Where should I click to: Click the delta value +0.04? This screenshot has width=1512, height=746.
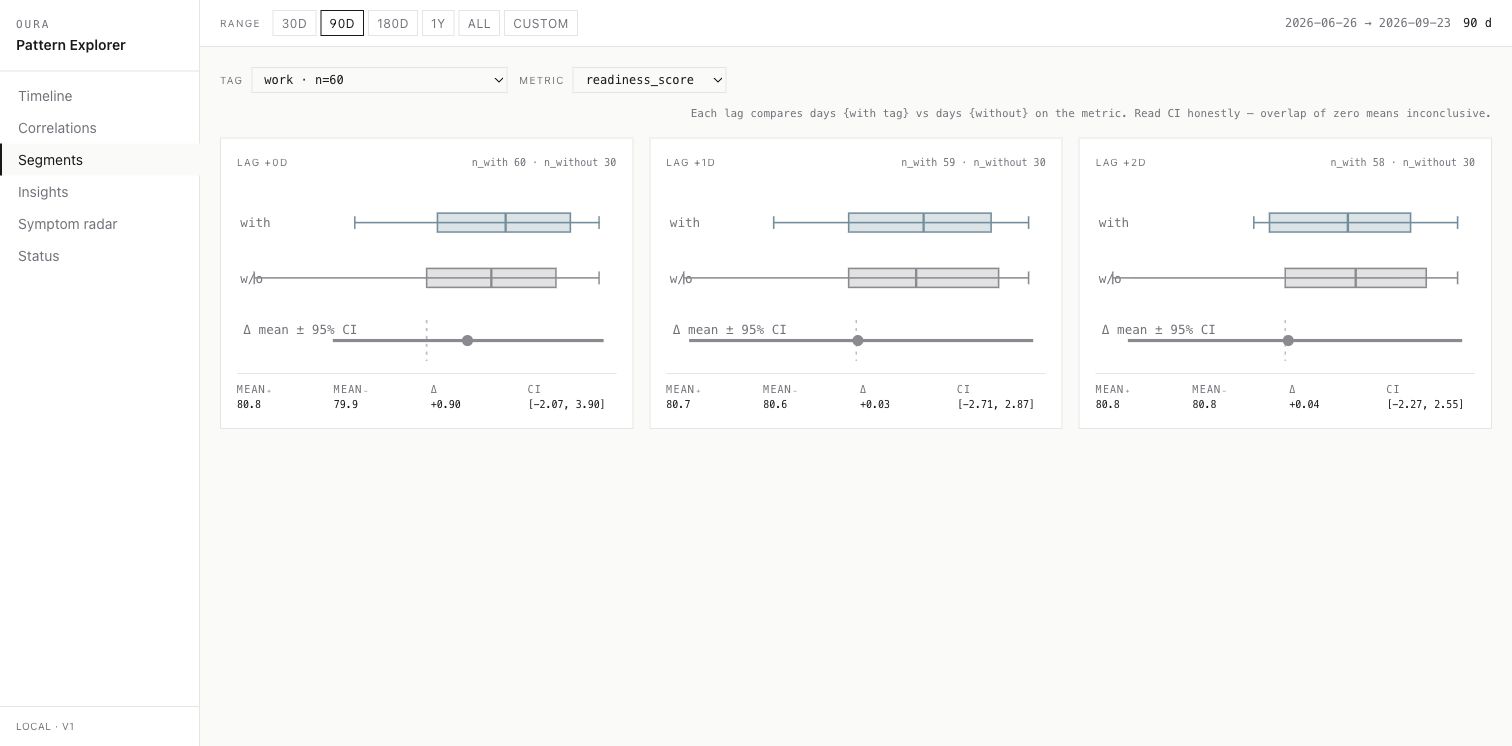[x=1304, y=405]
